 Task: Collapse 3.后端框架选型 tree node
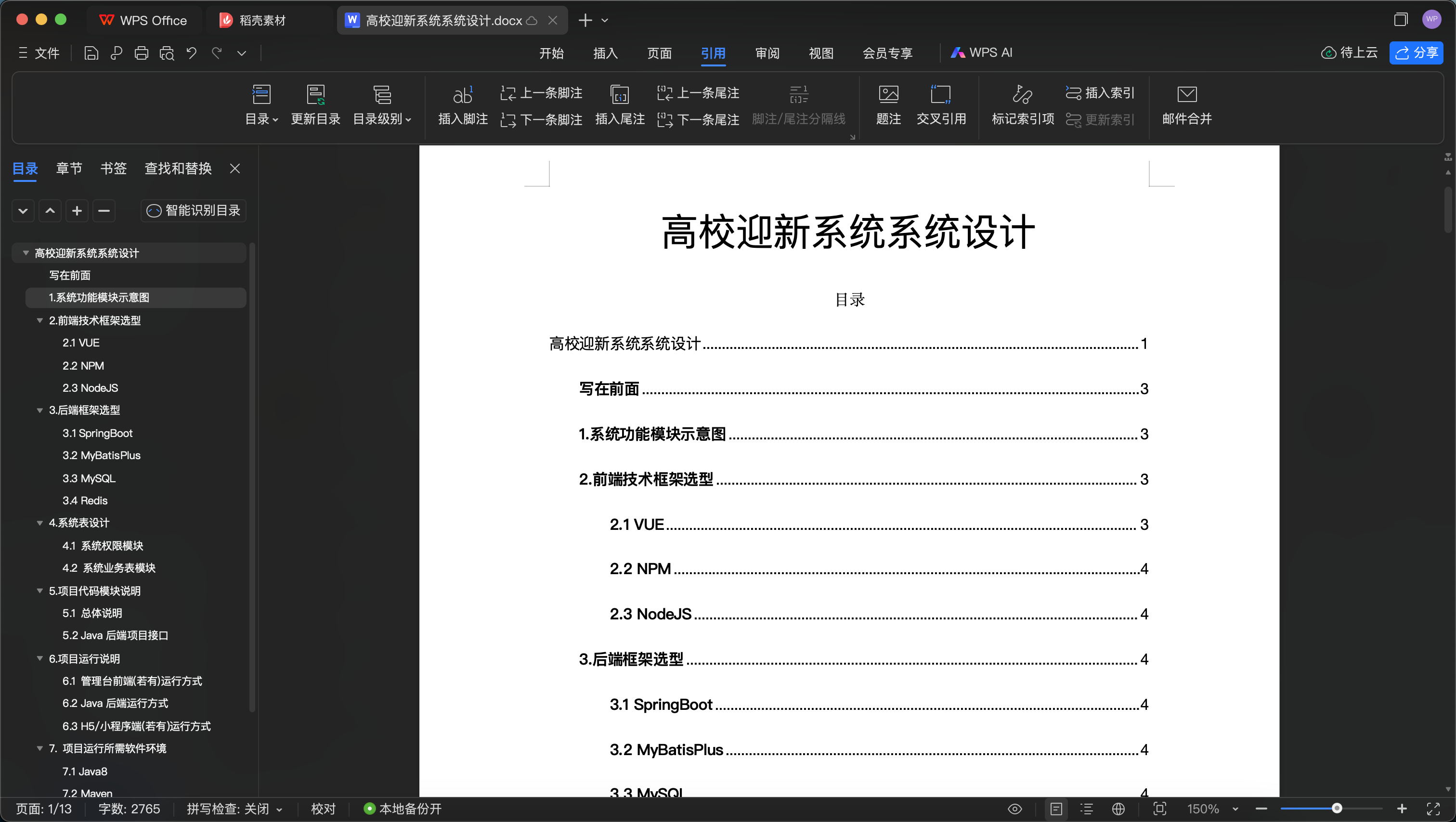coord(39,410)
